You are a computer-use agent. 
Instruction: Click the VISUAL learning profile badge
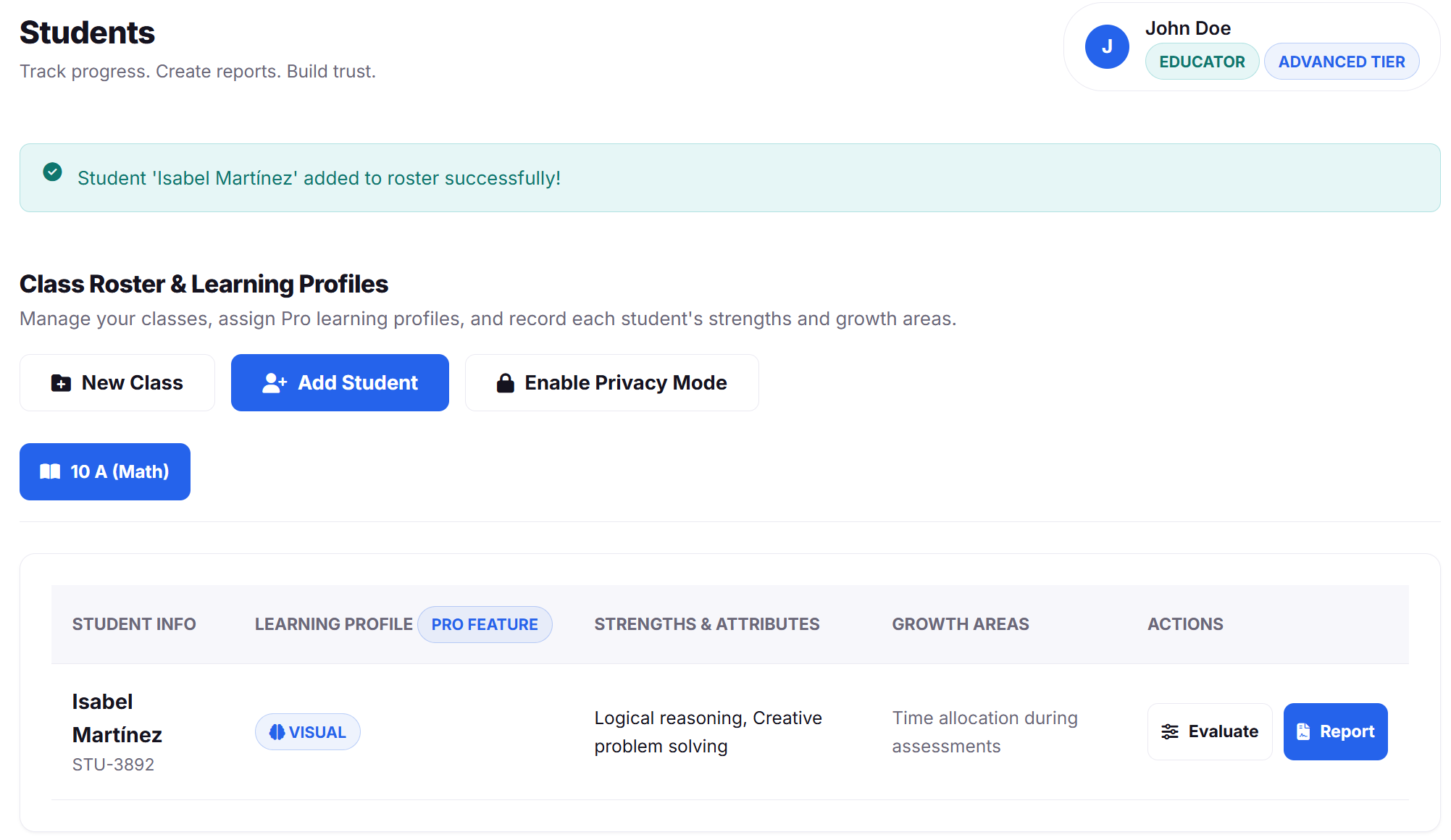click(307, 732)
